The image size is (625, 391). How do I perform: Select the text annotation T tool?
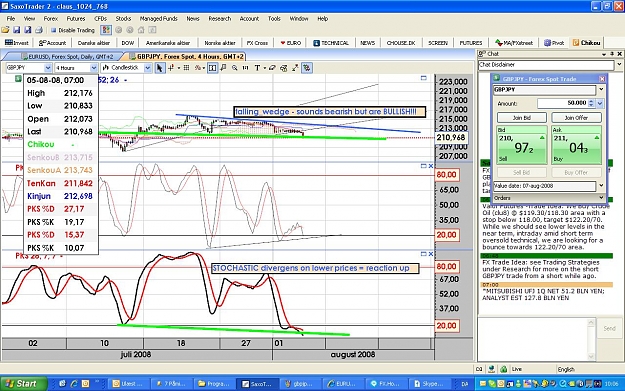click(x=257, y=68)
